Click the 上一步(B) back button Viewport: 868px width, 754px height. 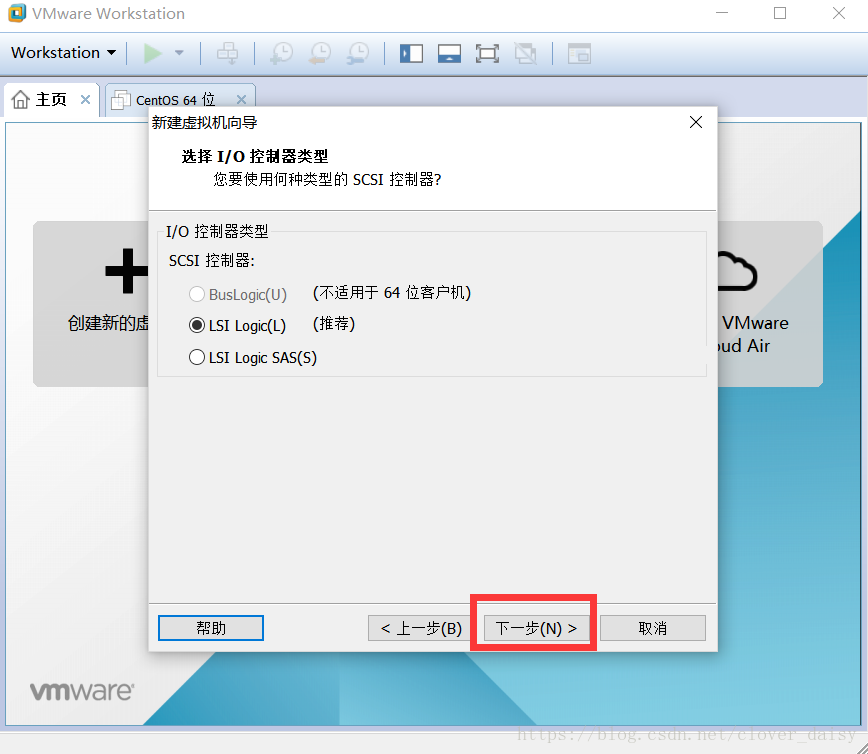tap(421, 628)
